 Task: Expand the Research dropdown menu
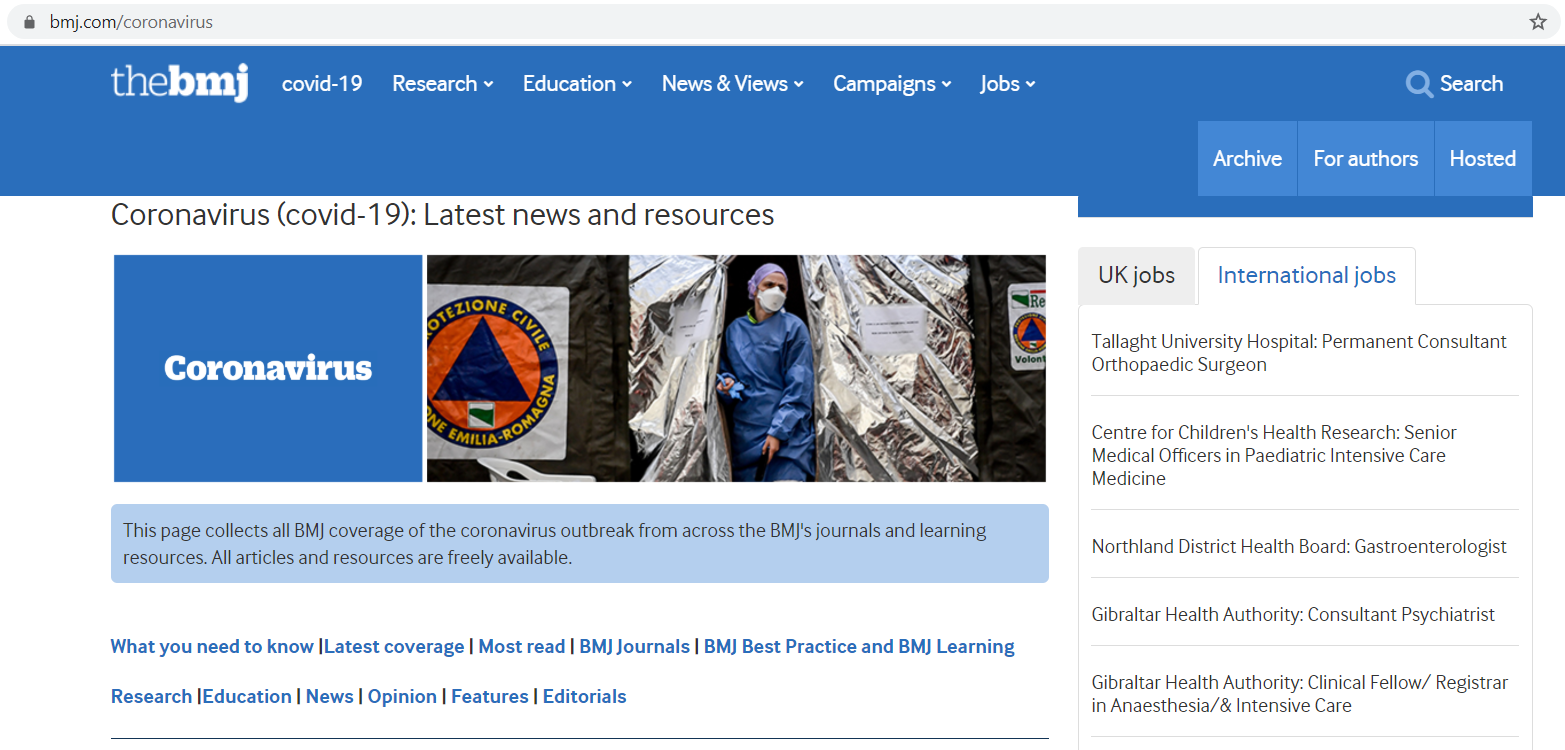click(x=443, y=84)
